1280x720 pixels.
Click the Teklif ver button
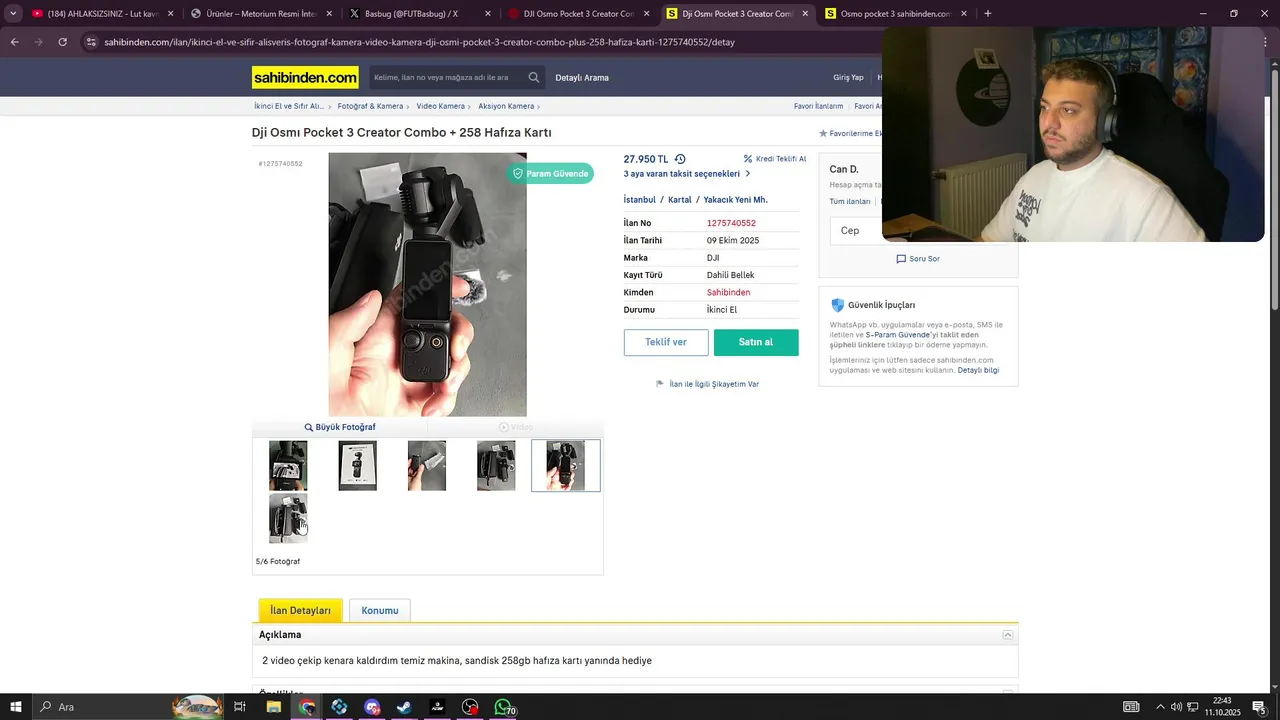(666, 342)
